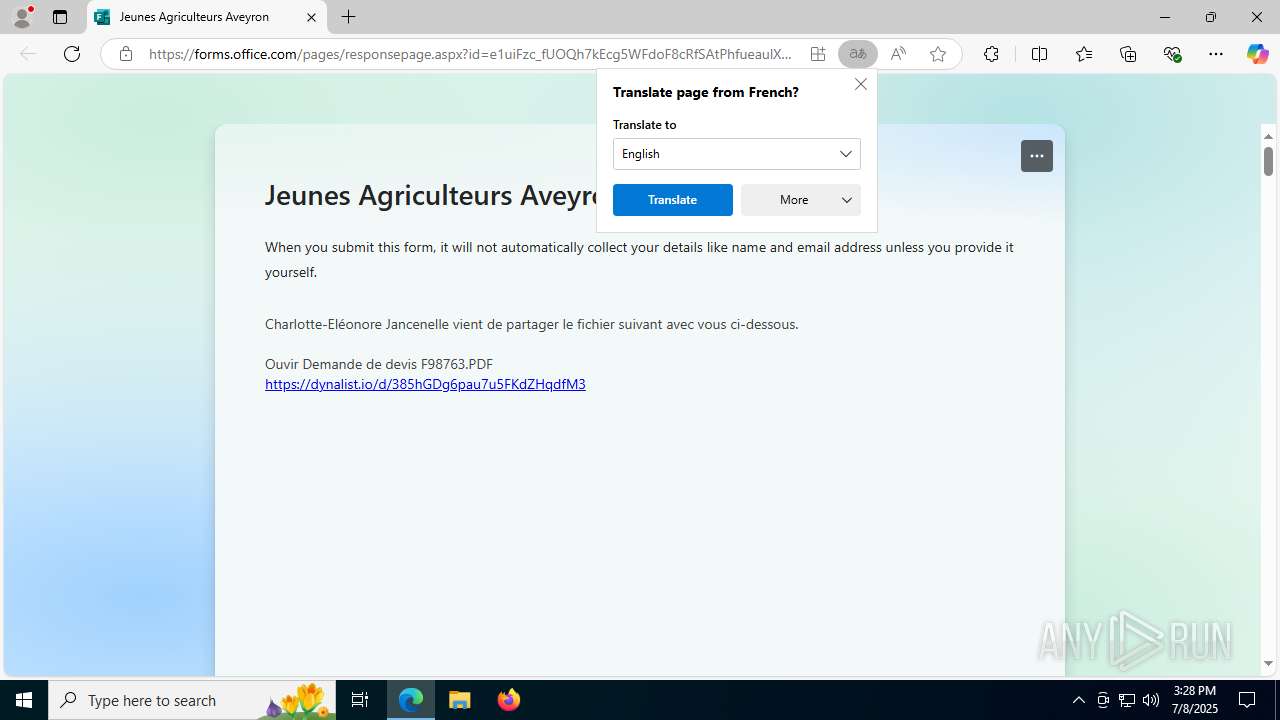Open the clock showing 3:28 PM
1280x720 pixels.
pyautogui.click(x=1194, y=700)
